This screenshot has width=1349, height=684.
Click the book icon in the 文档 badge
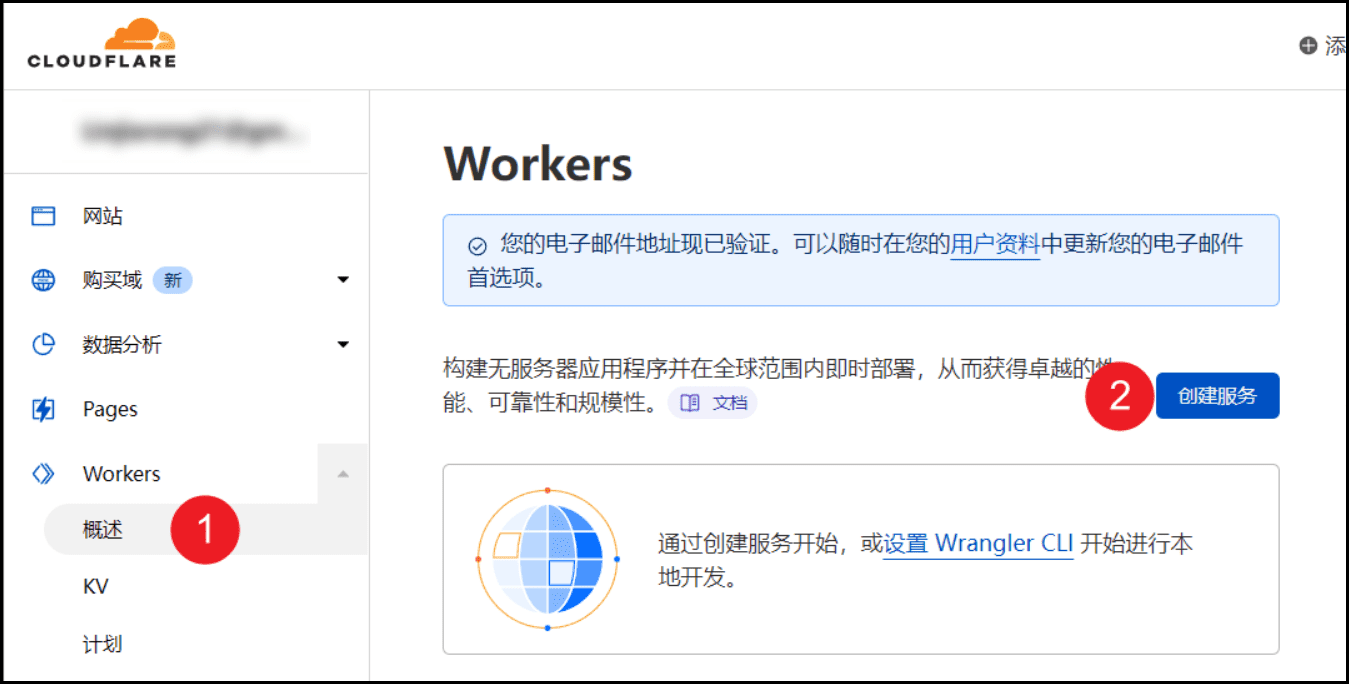click(x=689, y=403)
